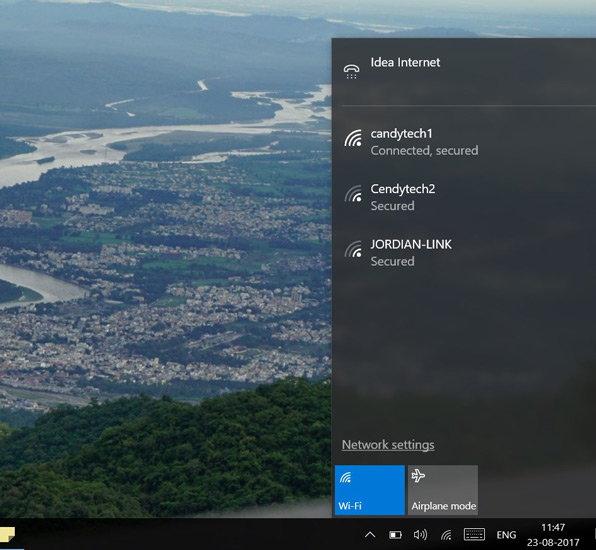Show hidden icons tray chevron
The height and width of the screenshot is (550, 596).
point(370,535)
